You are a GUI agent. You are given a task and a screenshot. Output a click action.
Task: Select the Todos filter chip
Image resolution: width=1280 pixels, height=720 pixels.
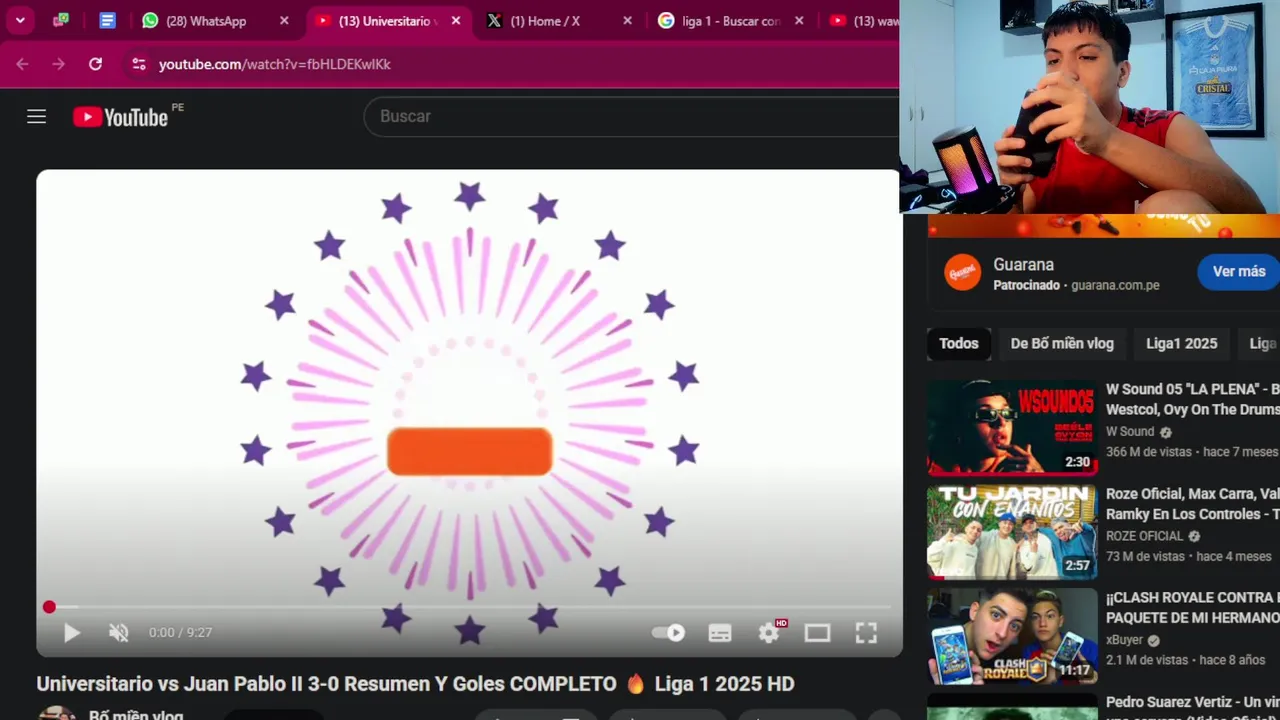(958, 344)
